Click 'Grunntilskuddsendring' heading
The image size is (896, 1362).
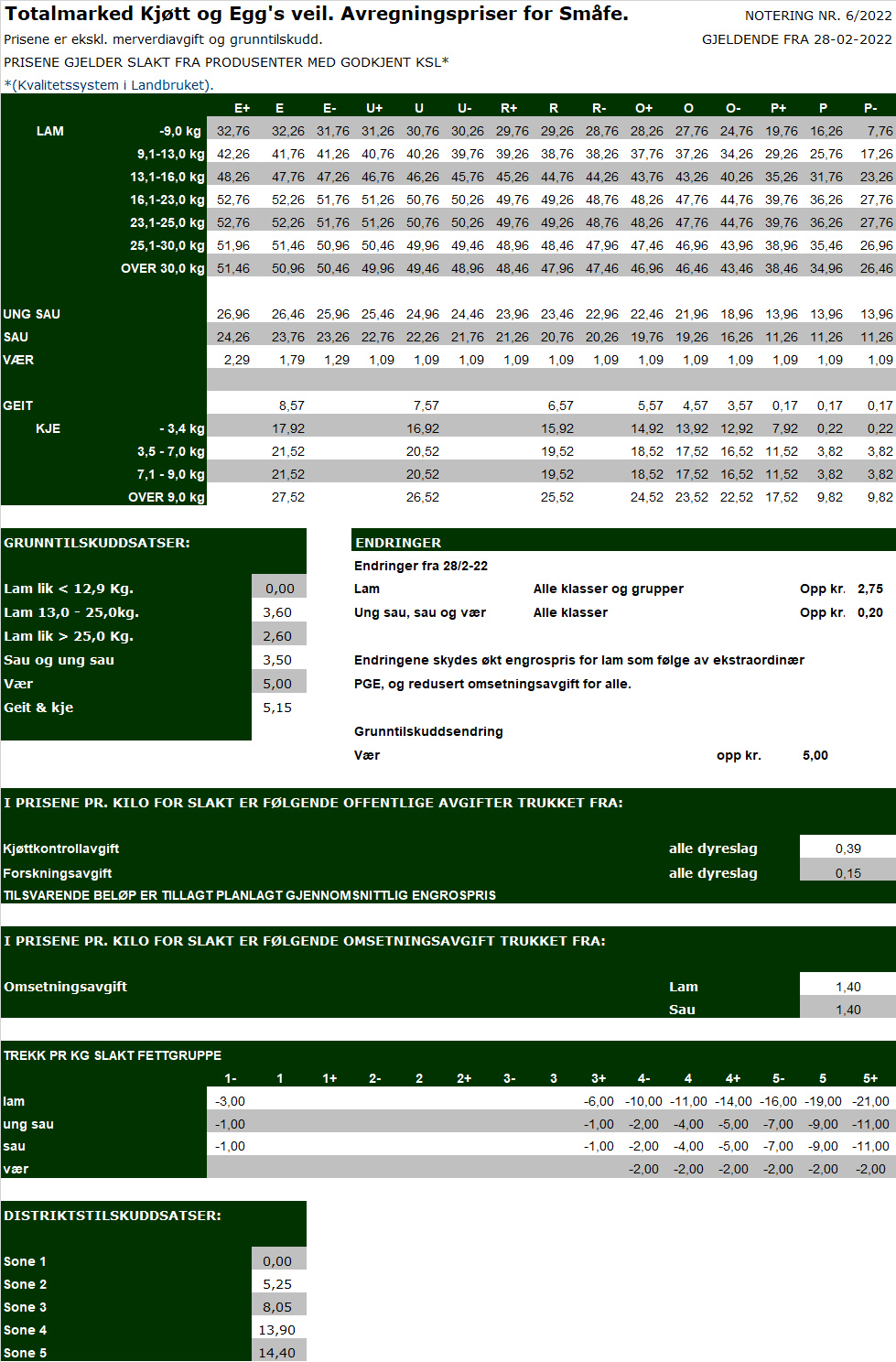pyautogui.click(x=428, y=731)
